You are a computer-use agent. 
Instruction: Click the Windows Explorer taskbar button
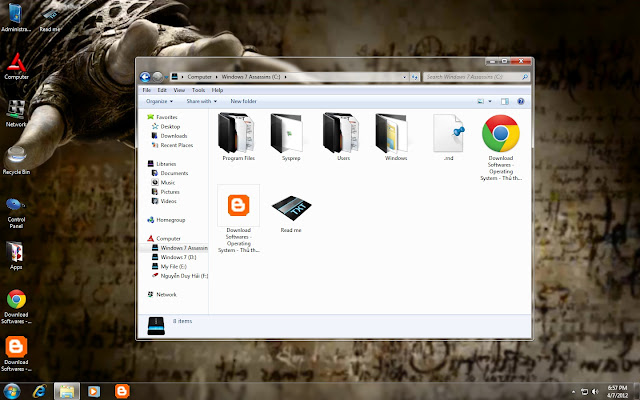67,391
